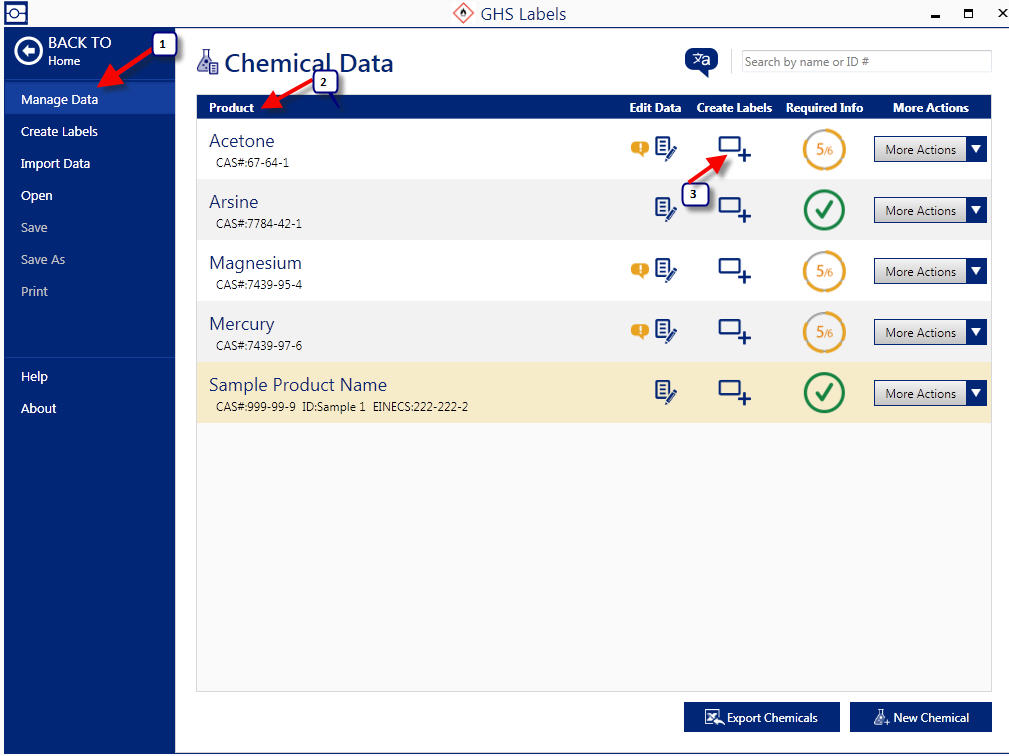Click the Export Chemicals button
This screenshot has height=756, width=1009.
(x=761, y=717)
